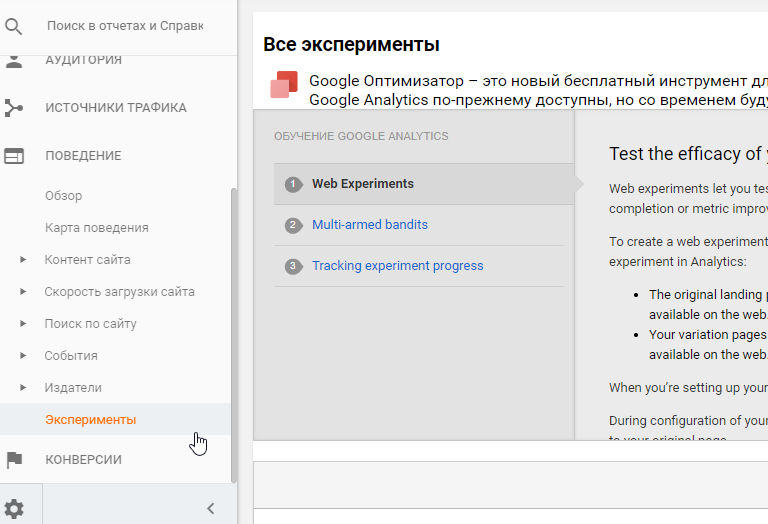Expand Контент сайта submenu arrow
The image size is (768, 524).
coord(23,260)
